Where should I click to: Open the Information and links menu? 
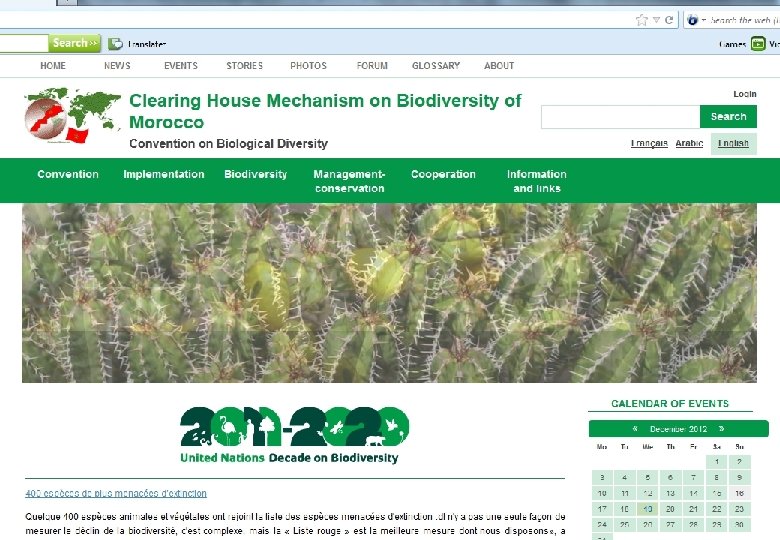pyautogui.click(x=537, y=181)
